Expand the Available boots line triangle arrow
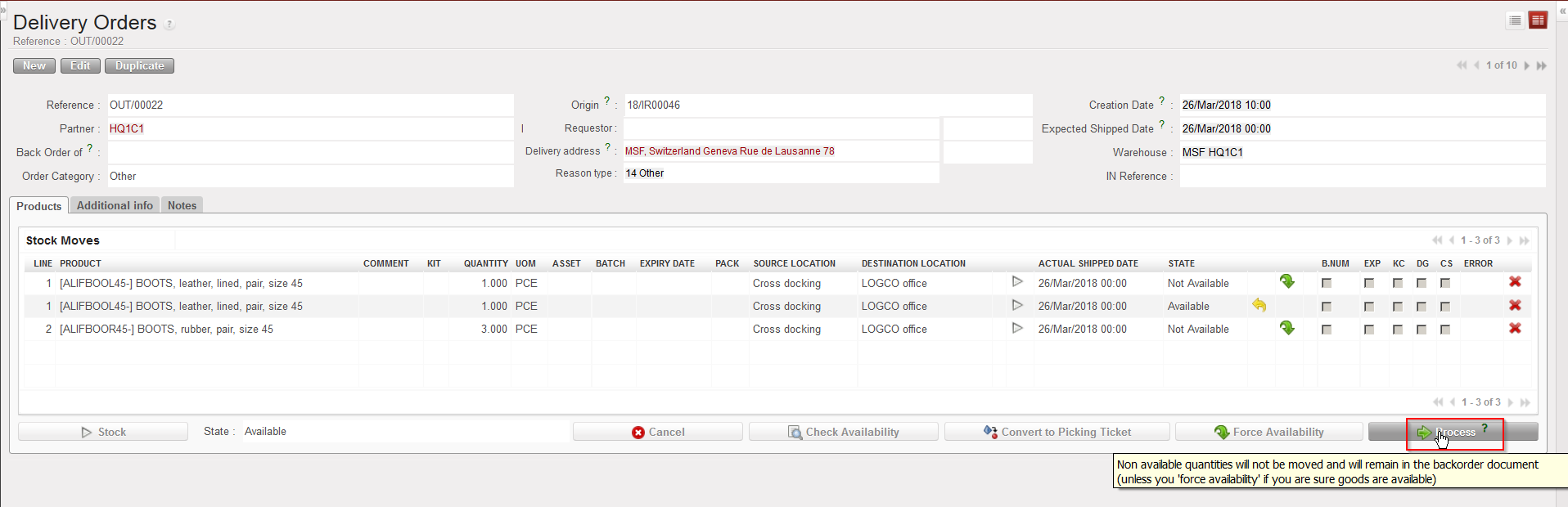This screenshot has height=507, width=1568. click(x=1017, y=305)
